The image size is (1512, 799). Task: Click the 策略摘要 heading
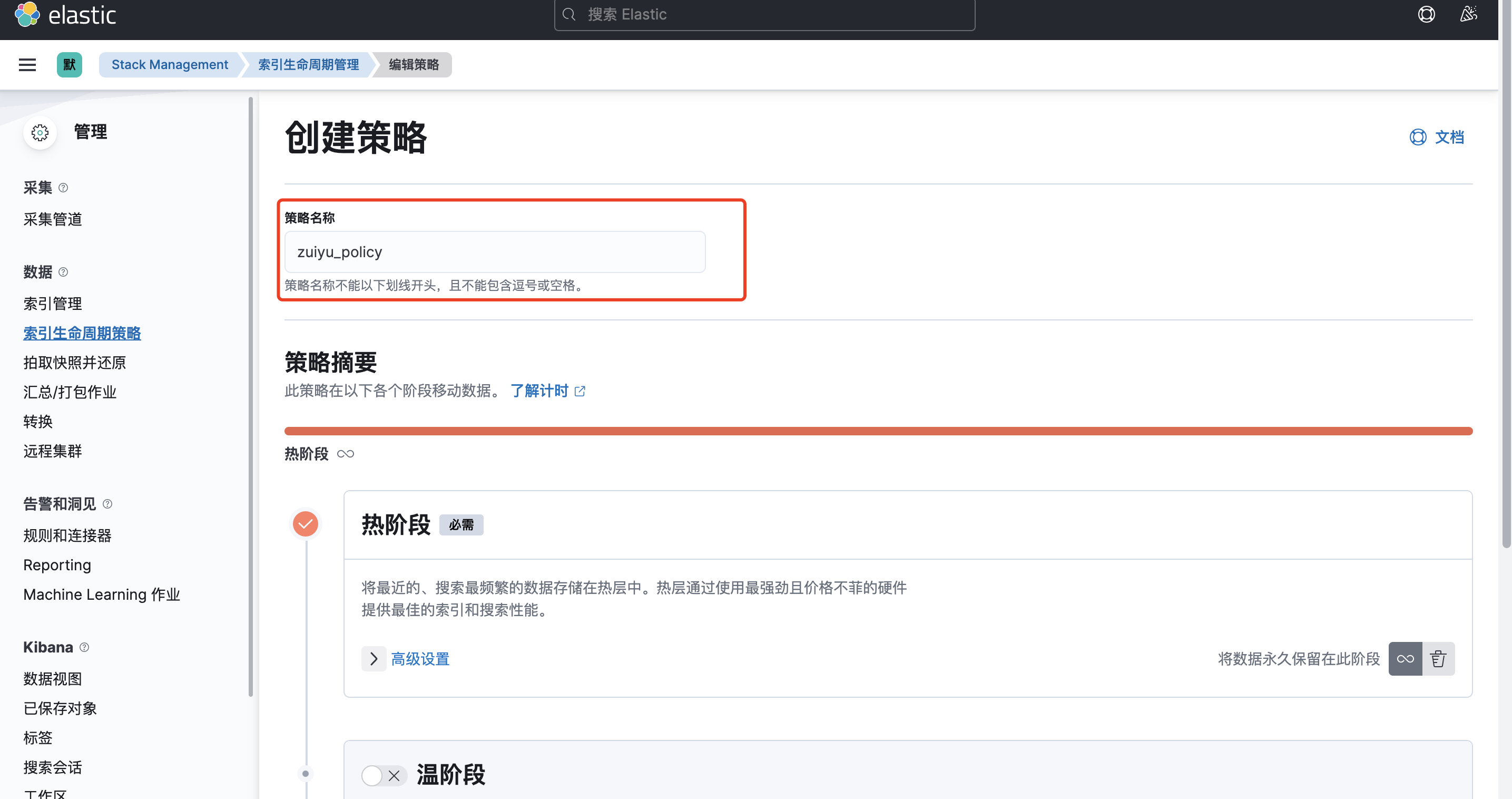click(x=330, y=362)
